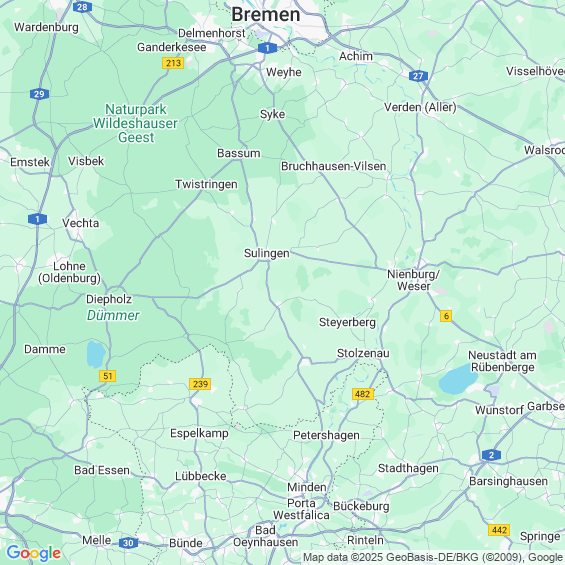Image resolution: width=565 pixels, height=565 pixels.
Task: Select the Sulingen town label
Action: point(267,253)
